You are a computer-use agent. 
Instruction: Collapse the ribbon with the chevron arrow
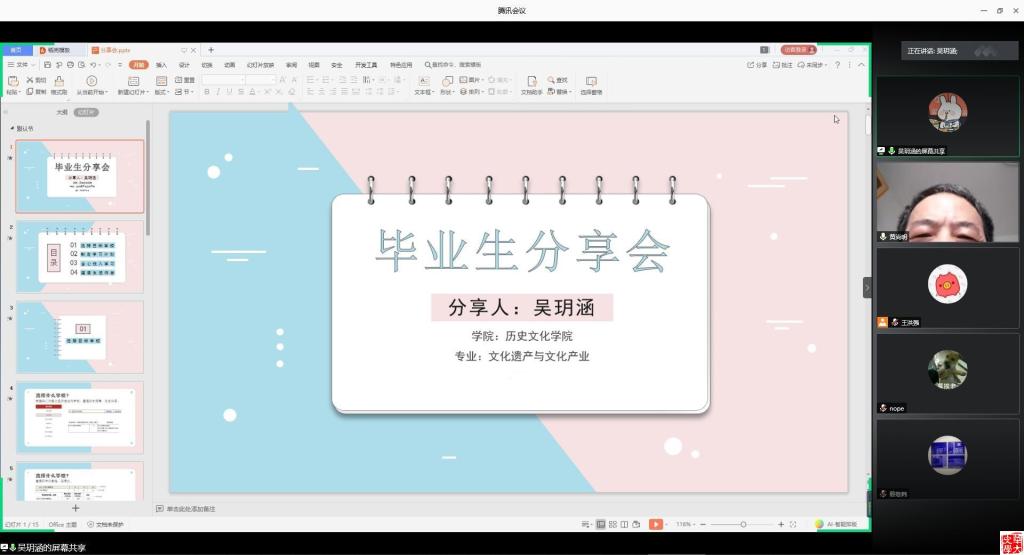862,65
